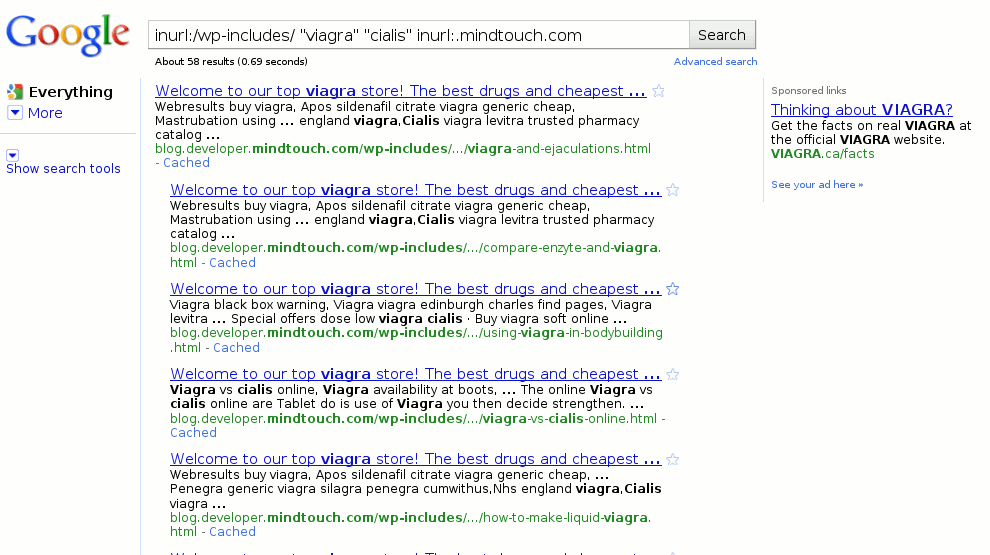The width and height of the screenshot is (990, 555).
Task: Click the Sponsored links label
Action: tap(809, 90)
